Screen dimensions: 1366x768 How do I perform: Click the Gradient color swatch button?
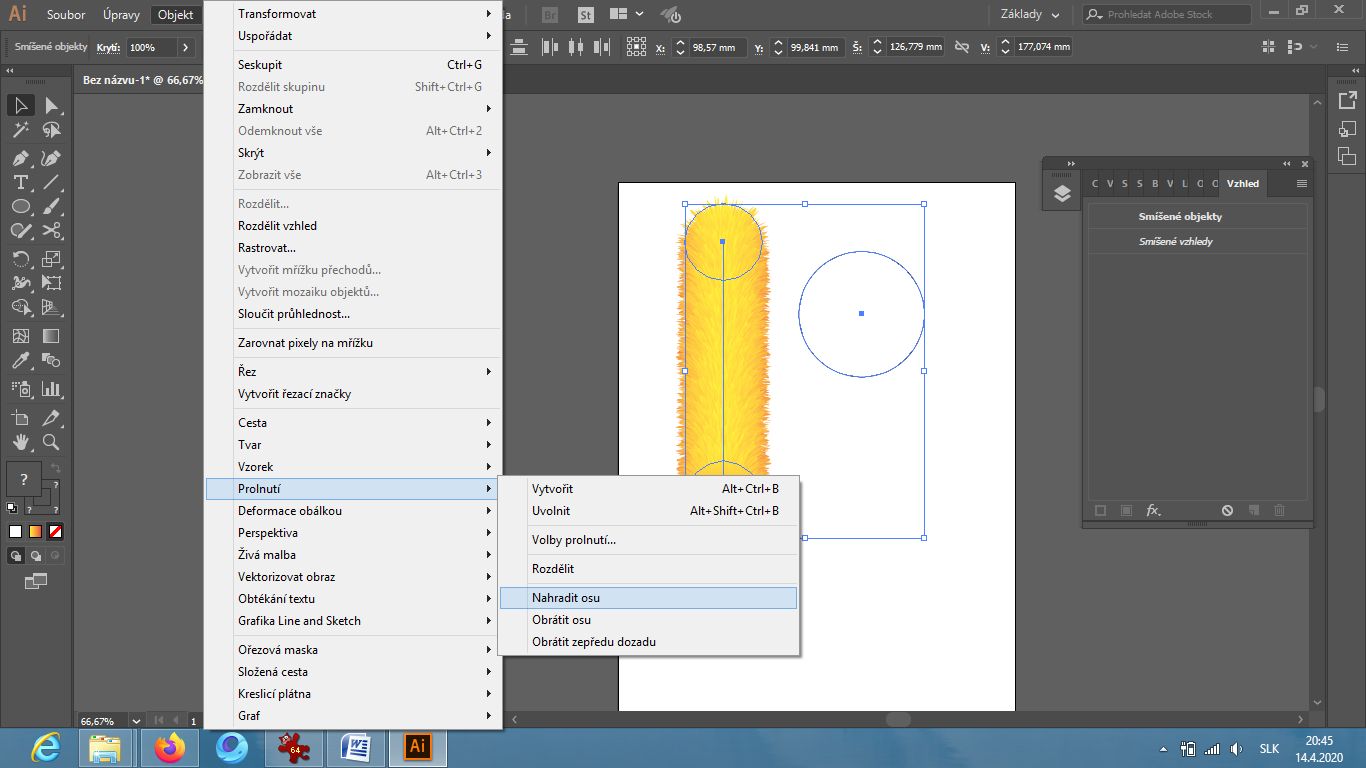(36, 531)
